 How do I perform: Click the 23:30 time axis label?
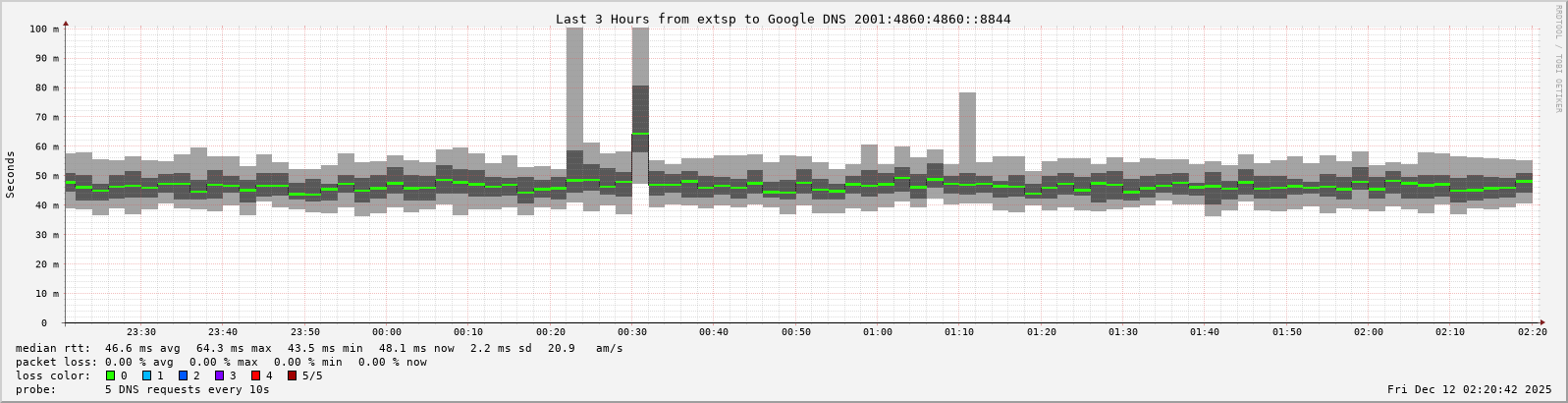[141, 332]
